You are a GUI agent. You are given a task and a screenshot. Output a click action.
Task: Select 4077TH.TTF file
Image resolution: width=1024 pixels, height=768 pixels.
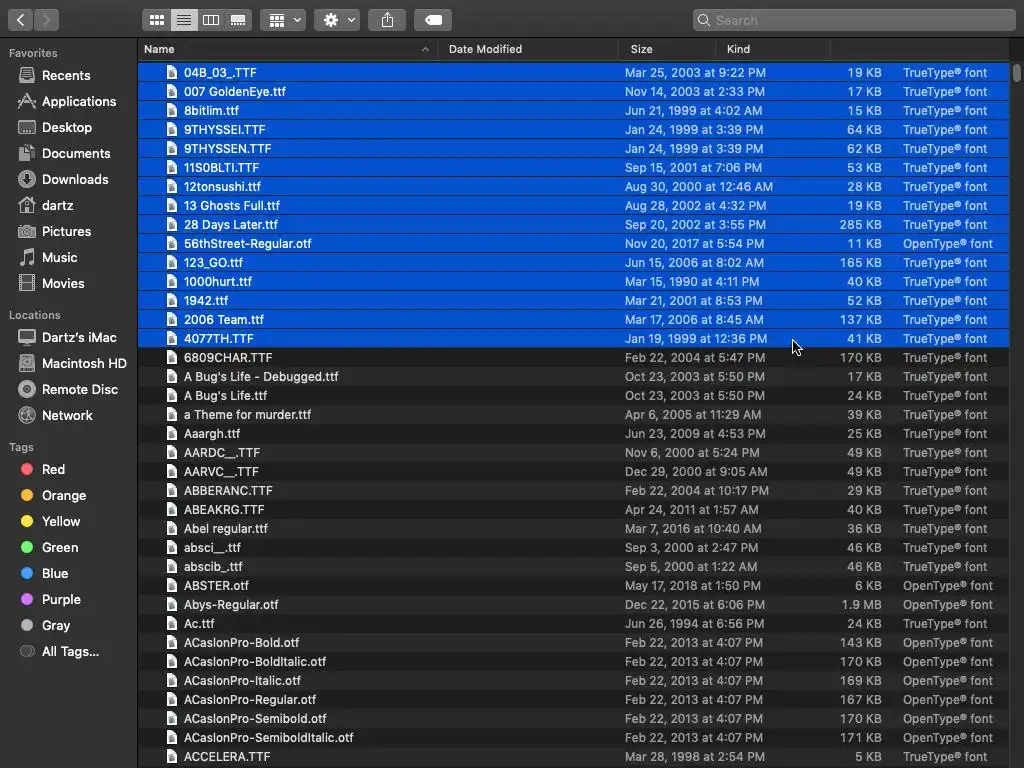click(x=573, y=338)
